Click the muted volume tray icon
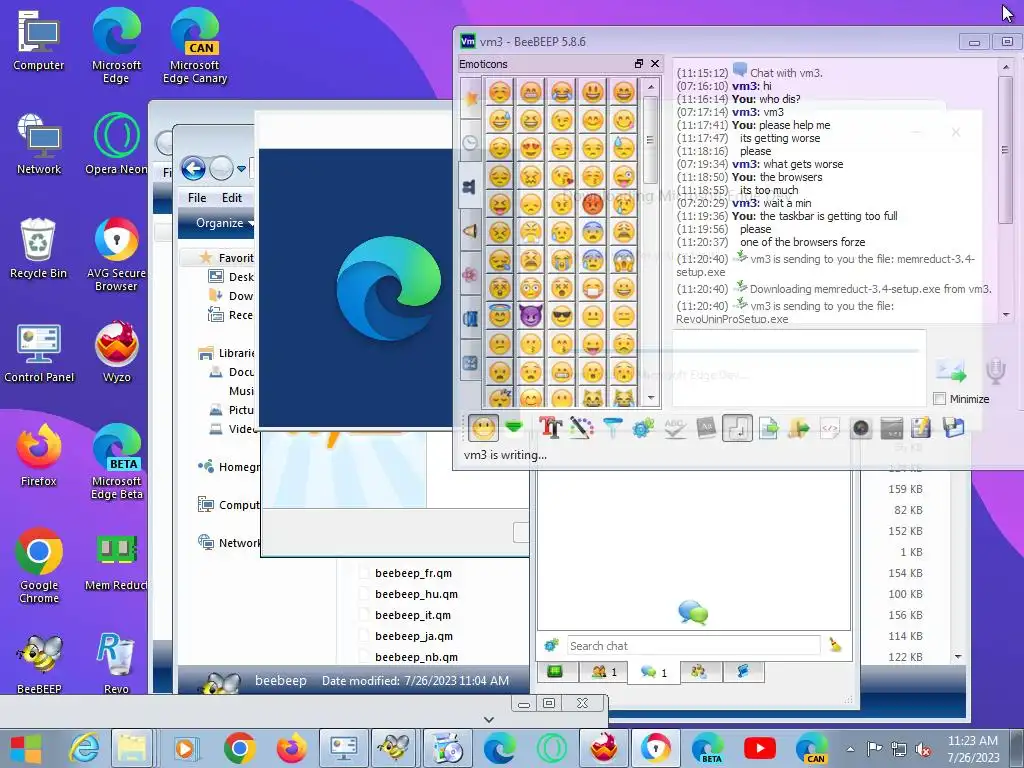 click(x=923, y=749)
